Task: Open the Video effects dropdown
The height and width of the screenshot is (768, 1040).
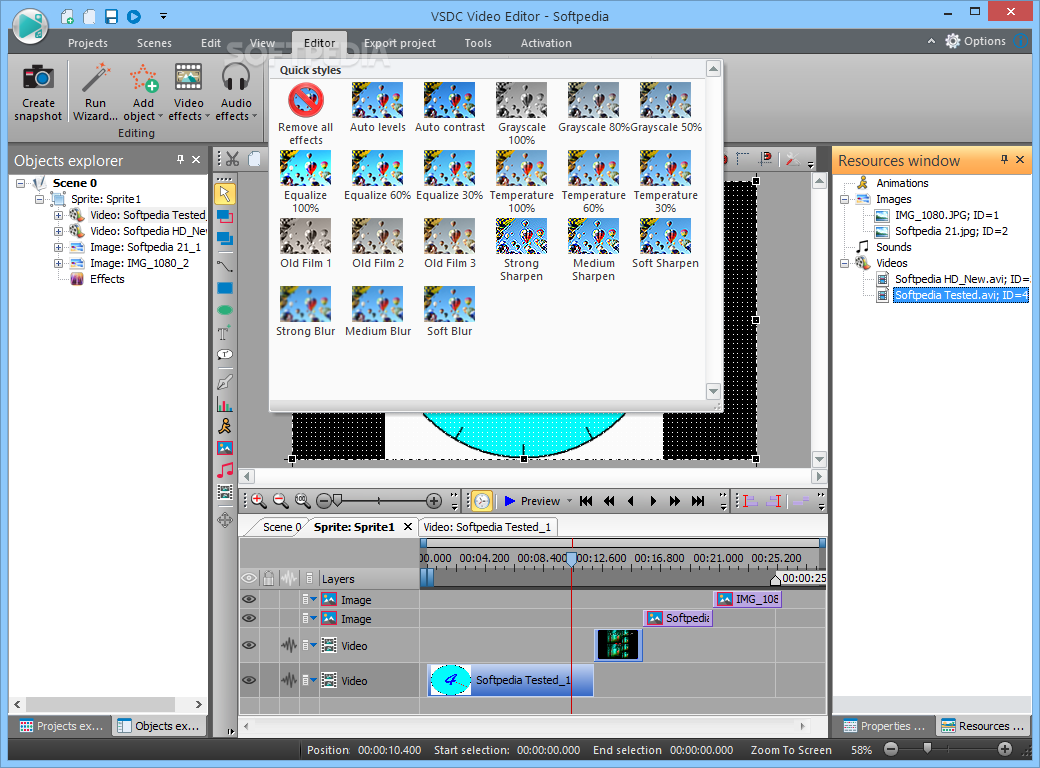Action: pos(188,92)
